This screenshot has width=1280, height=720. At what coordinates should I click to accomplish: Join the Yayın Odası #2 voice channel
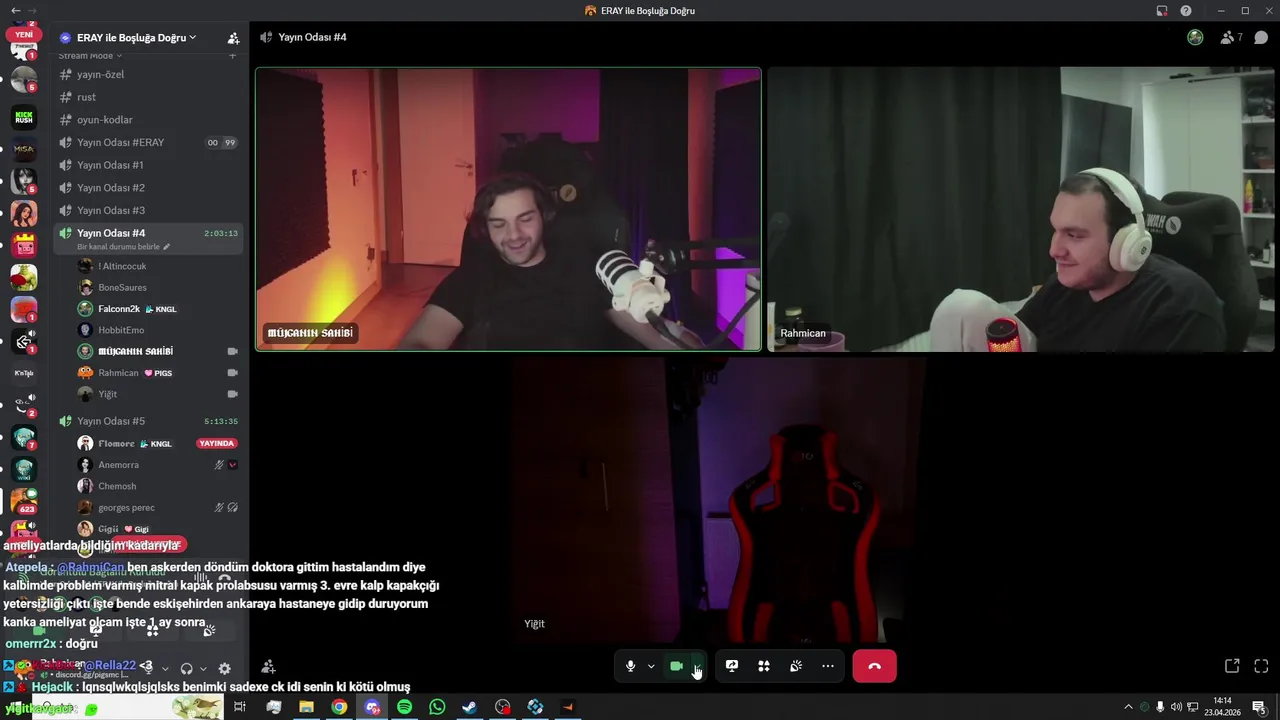[x=149, y=188]
